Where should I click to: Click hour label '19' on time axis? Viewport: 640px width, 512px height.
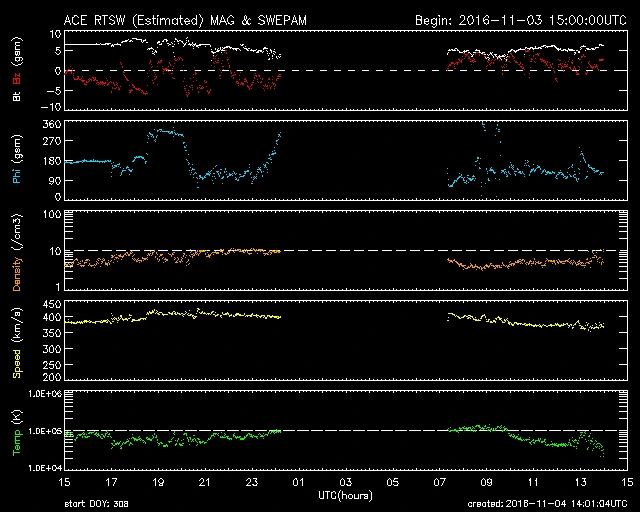(158, 483)
